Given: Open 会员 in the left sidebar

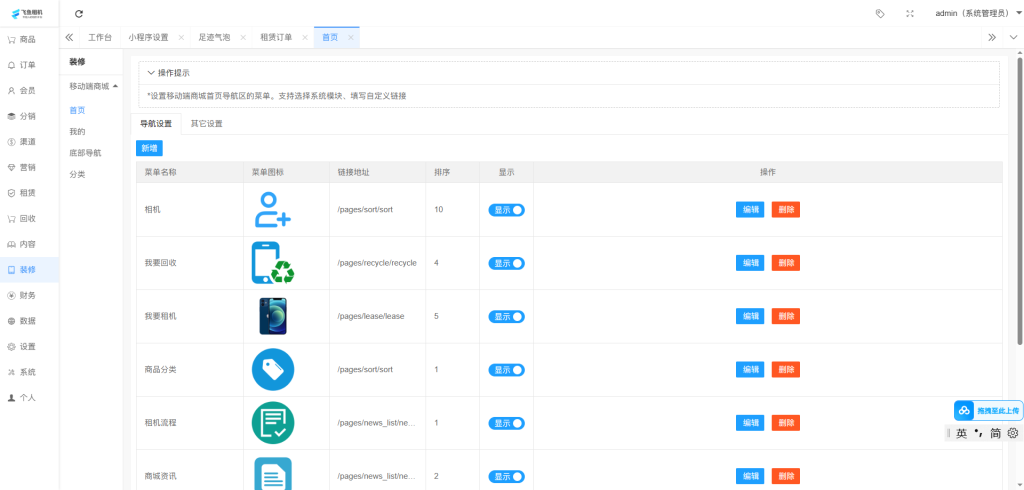Looking at the screenshot, I should pos(29,91).
